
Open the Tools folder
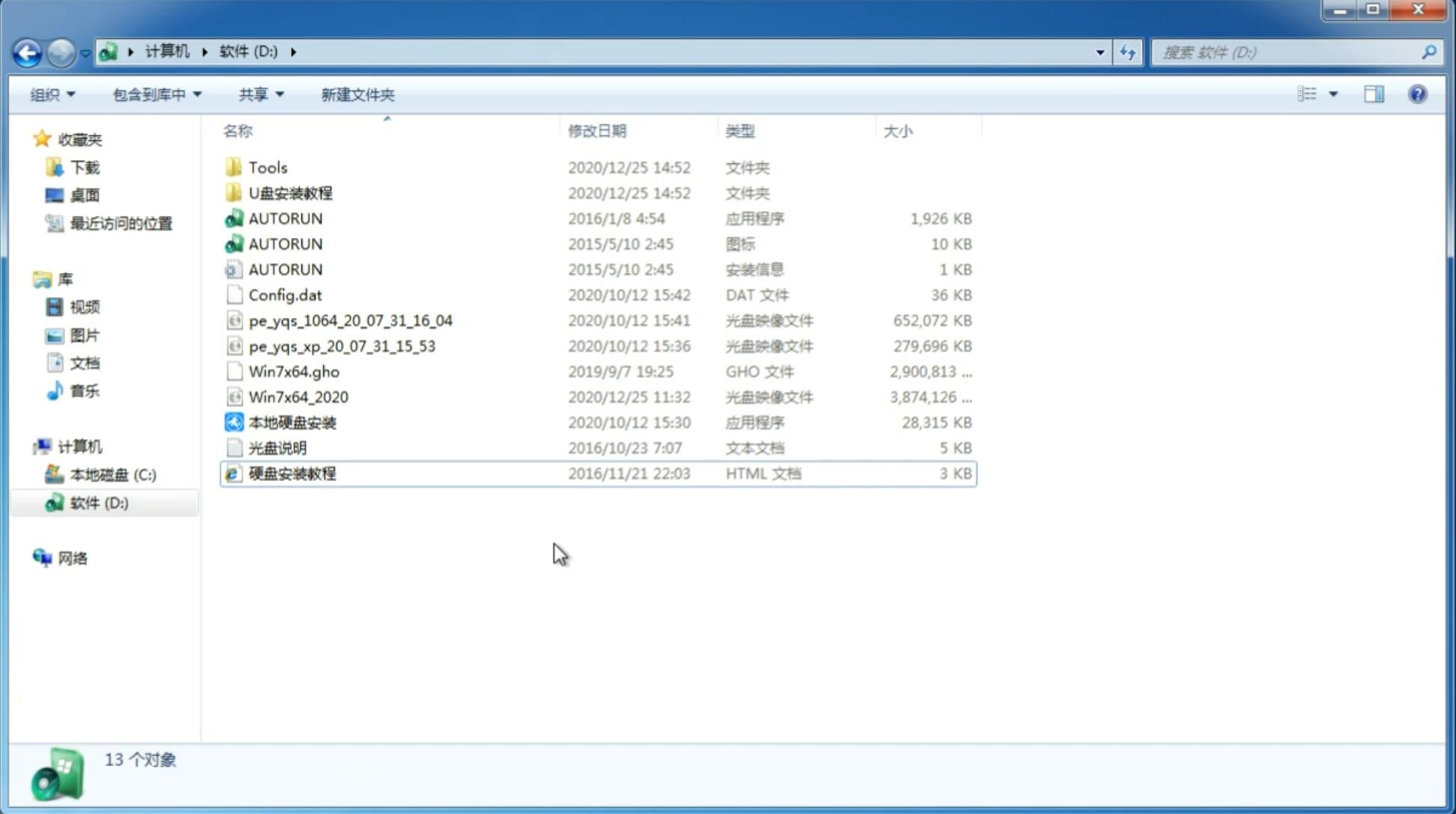point(267,167)
